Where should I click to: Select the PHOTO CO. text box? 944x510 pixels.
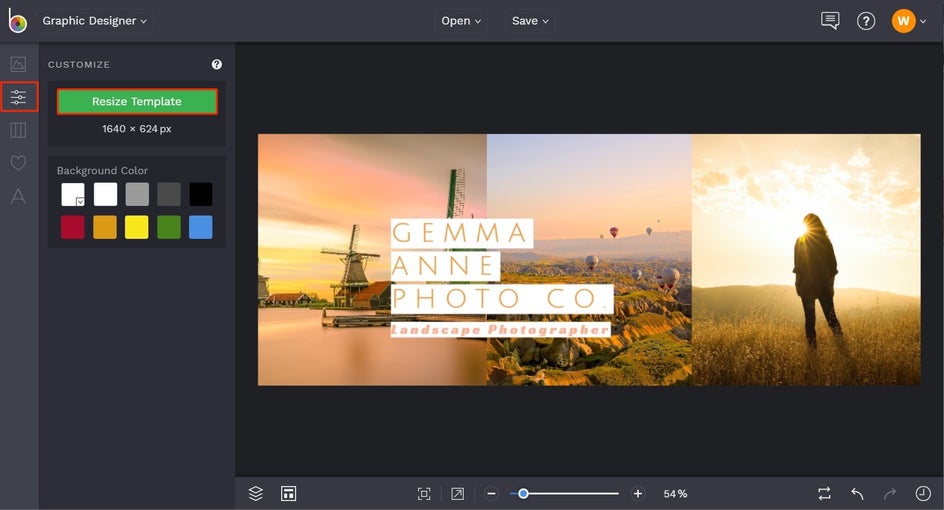point(502,298)
